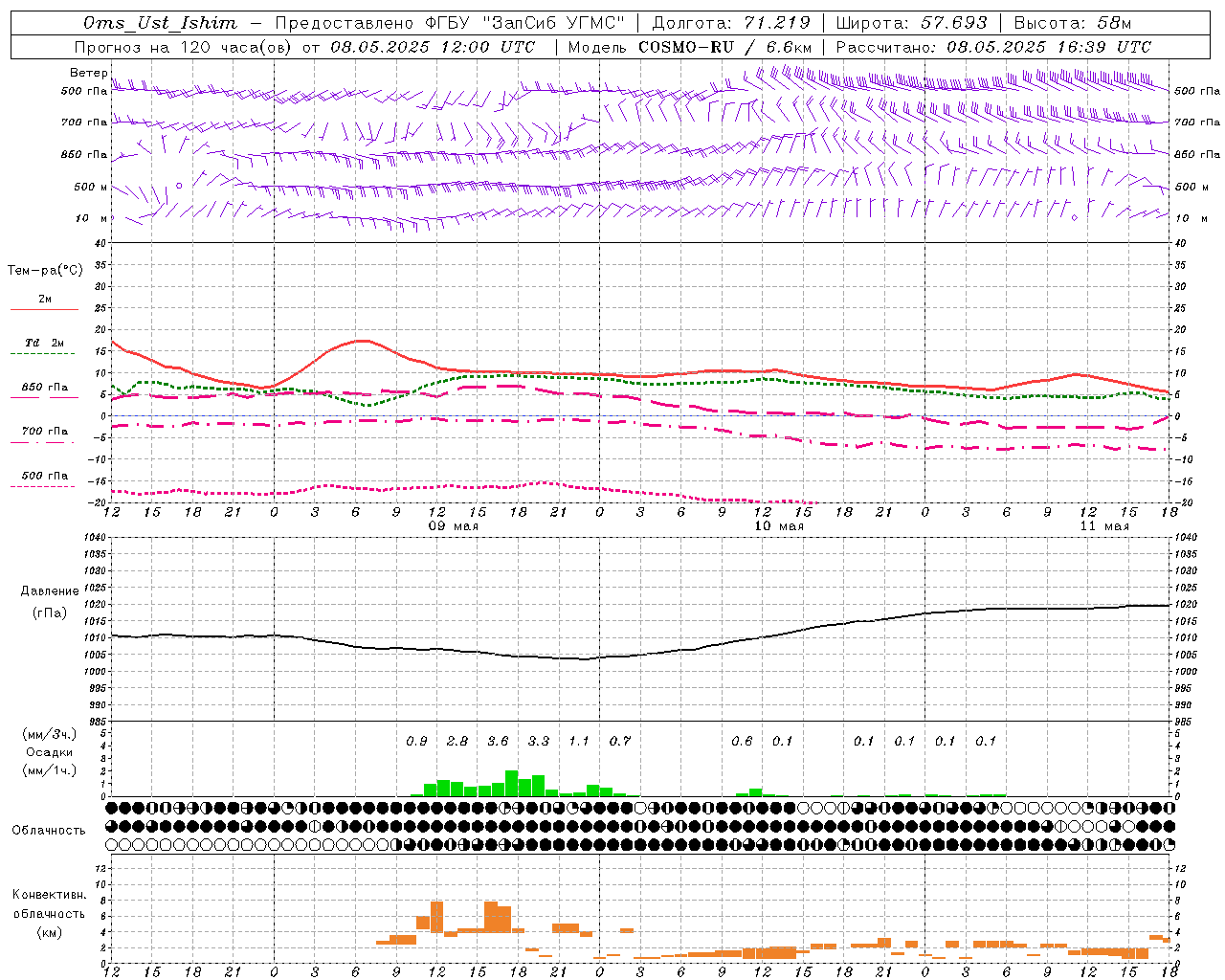The width and height of the screenshot is (1225, 980).
Task: Click the model label "COSMO-RU / 6.6км"
Action: (724, 47)
